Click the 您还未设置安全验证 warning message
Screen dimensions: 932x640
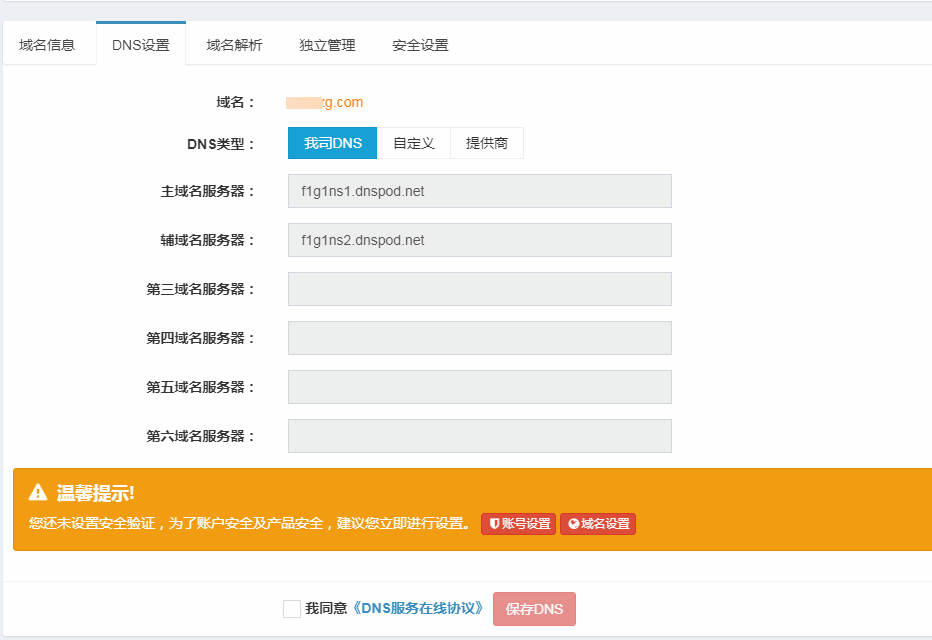(x=249, y=524)
